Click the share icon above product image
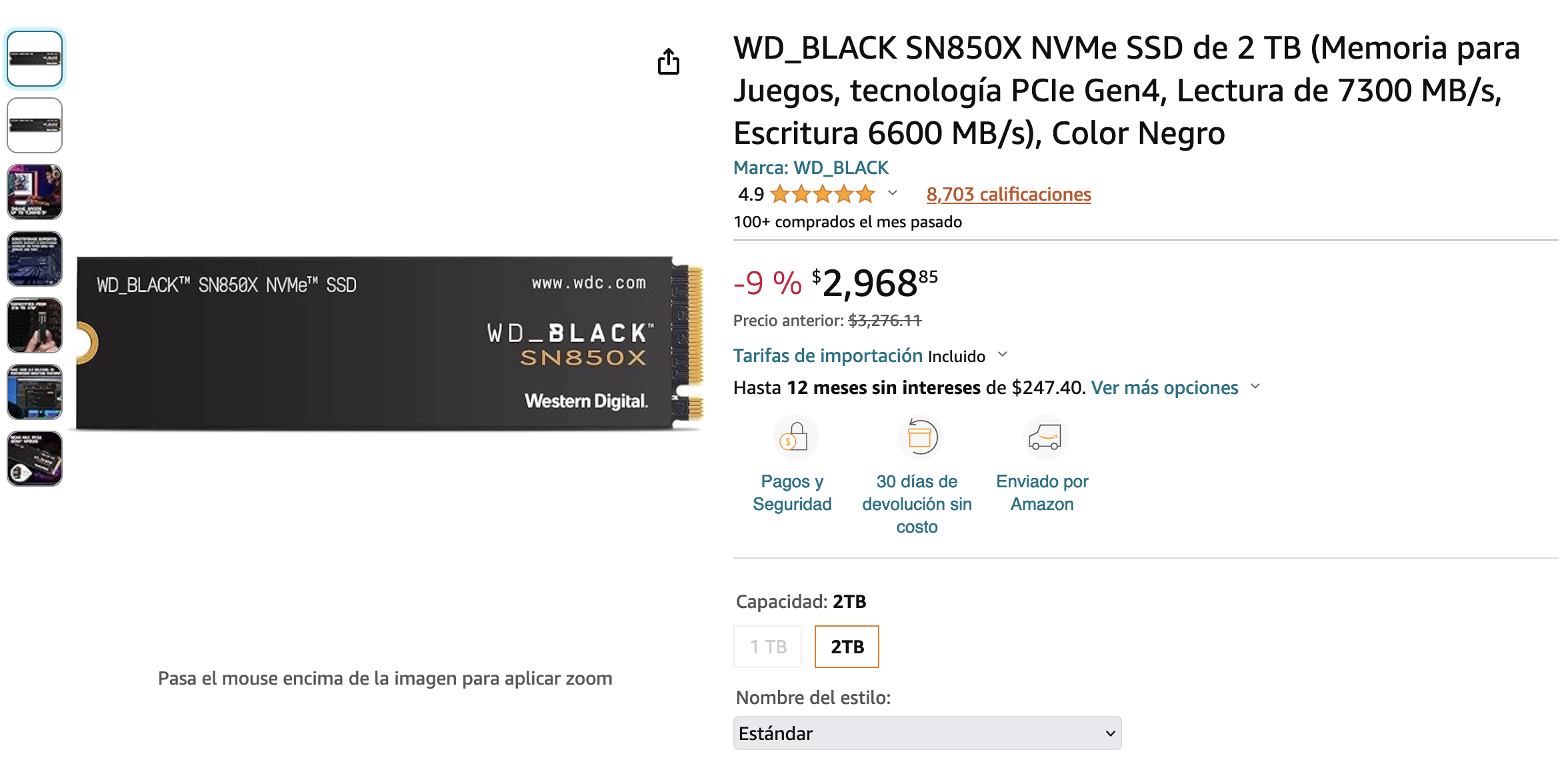 click(x=668, y=62)
